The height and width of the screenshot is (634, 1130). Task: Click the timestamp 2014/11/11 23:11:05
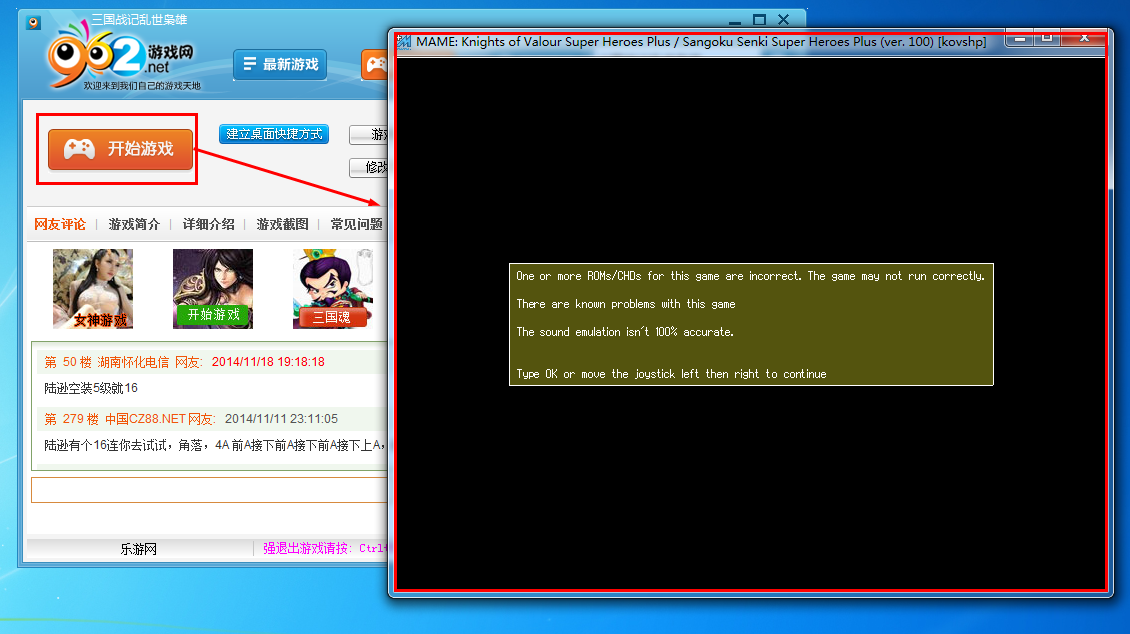(281, 419)
